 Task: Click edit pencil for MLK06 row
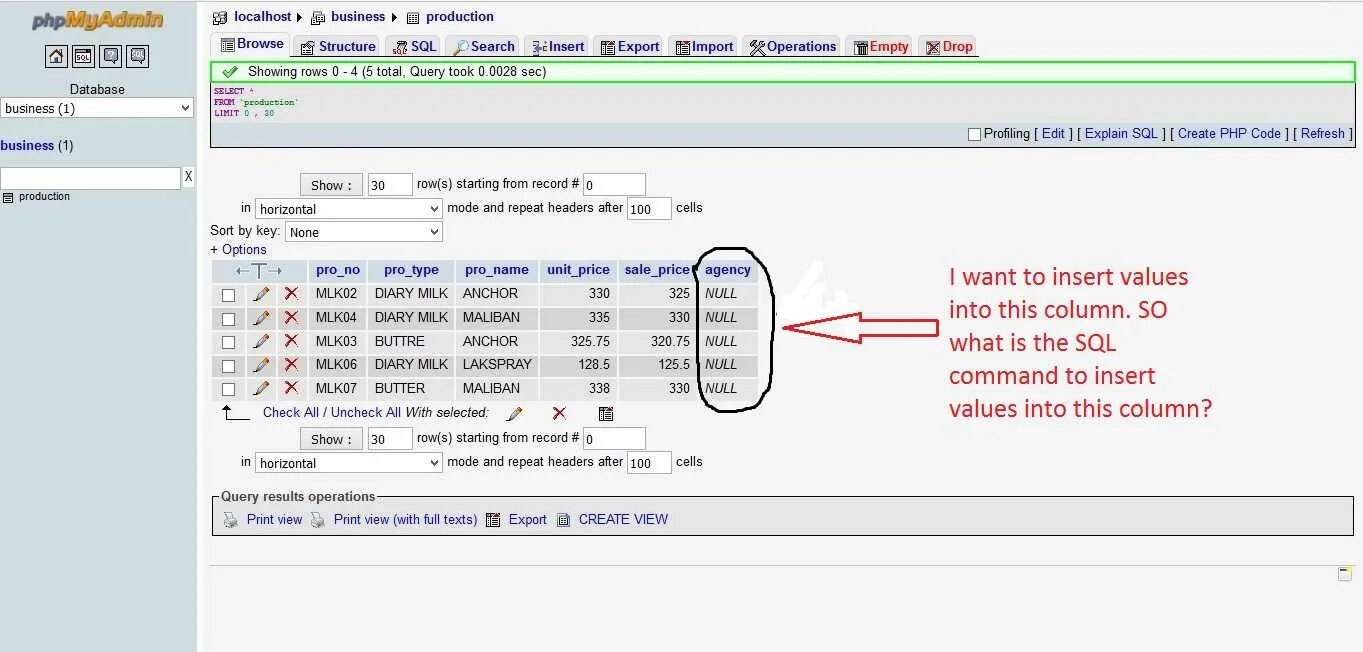(x=261, y=365)
